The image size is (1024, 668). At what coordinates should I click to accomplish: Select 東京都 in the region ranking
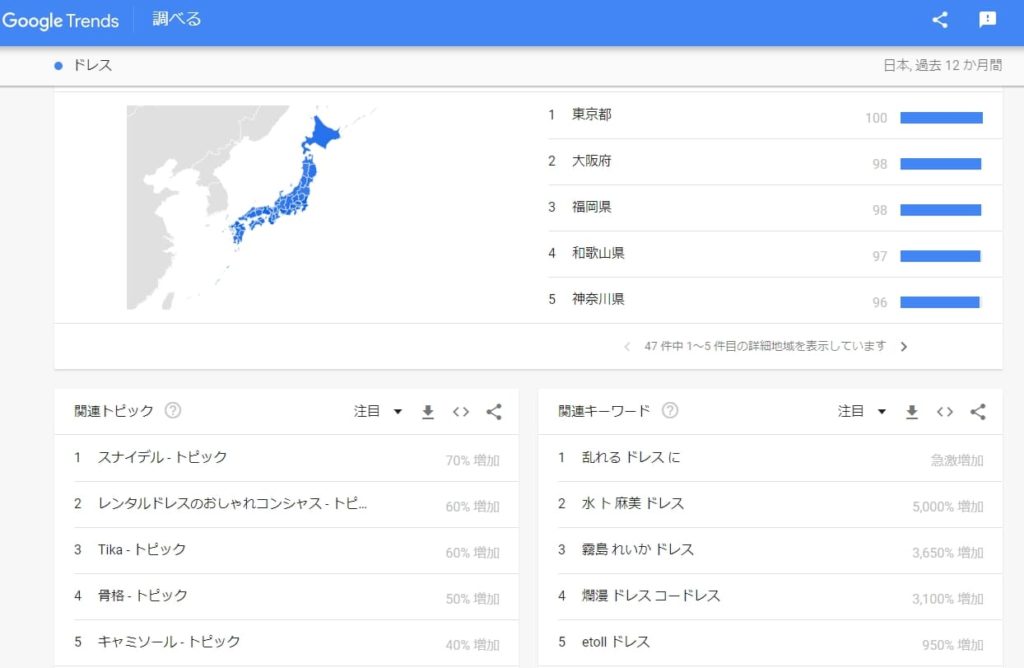pos(591,115)
